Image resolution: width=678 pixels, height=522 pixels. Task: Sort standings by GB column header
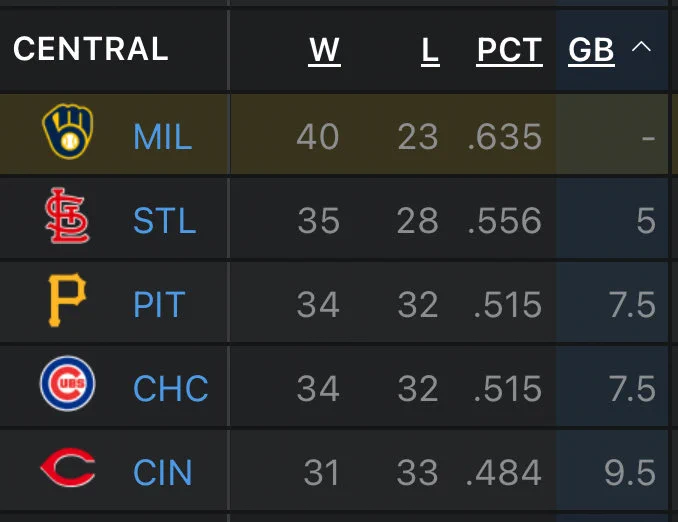(x=591, y=50)
